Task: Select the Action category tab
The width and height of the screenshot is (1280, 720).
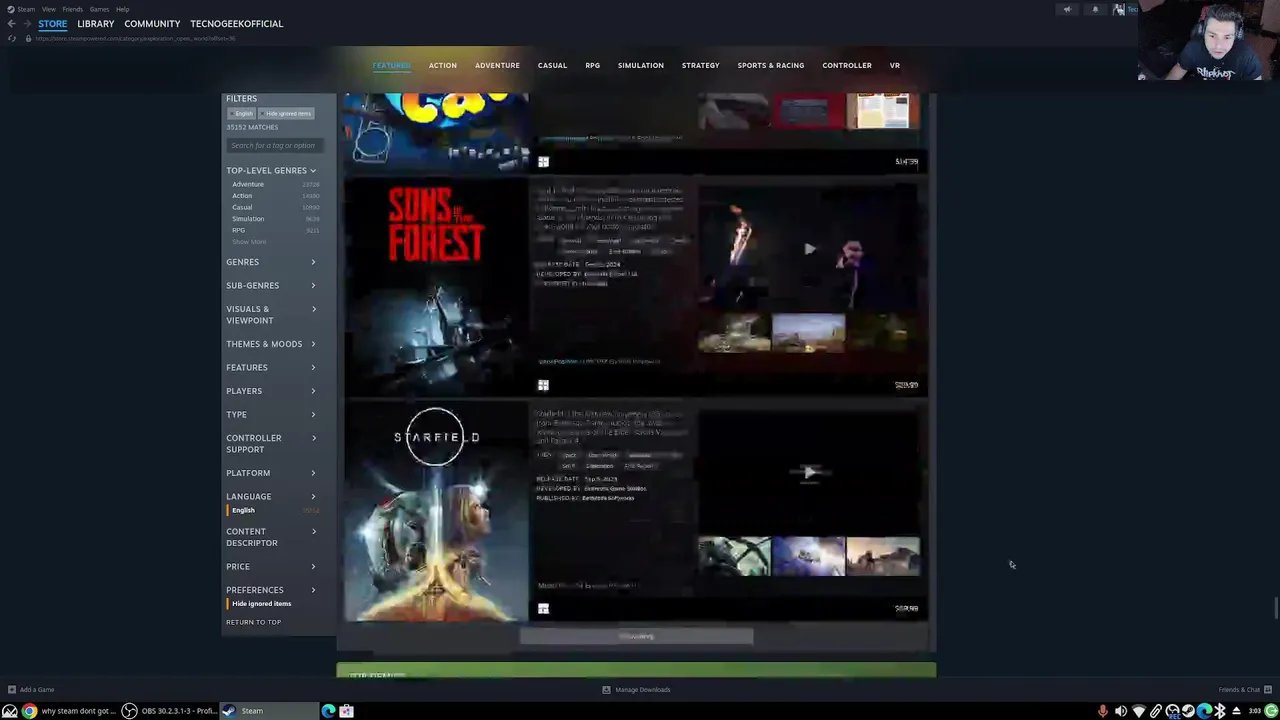Action: 443,65
